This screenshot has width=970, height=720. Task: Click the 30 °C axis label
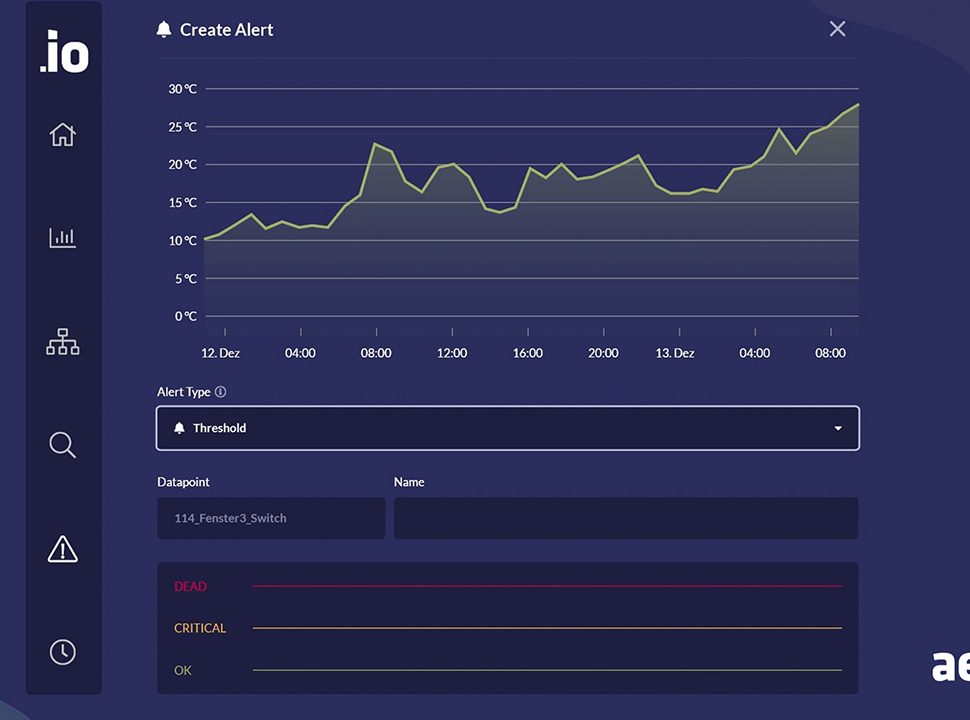point(182,89)
